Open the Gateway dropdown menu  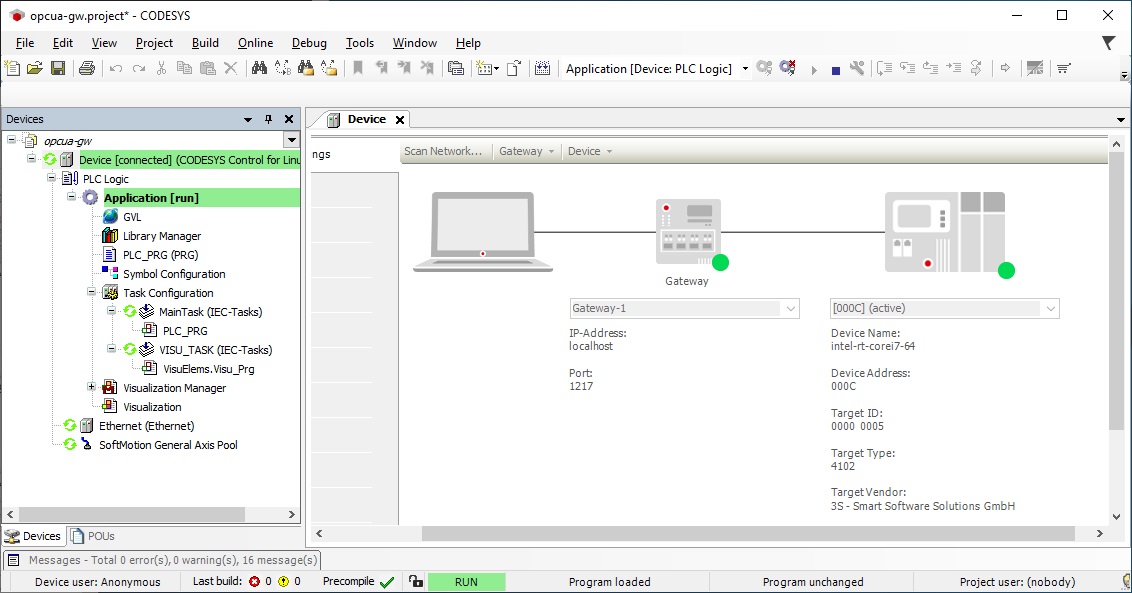click(526, 151)
